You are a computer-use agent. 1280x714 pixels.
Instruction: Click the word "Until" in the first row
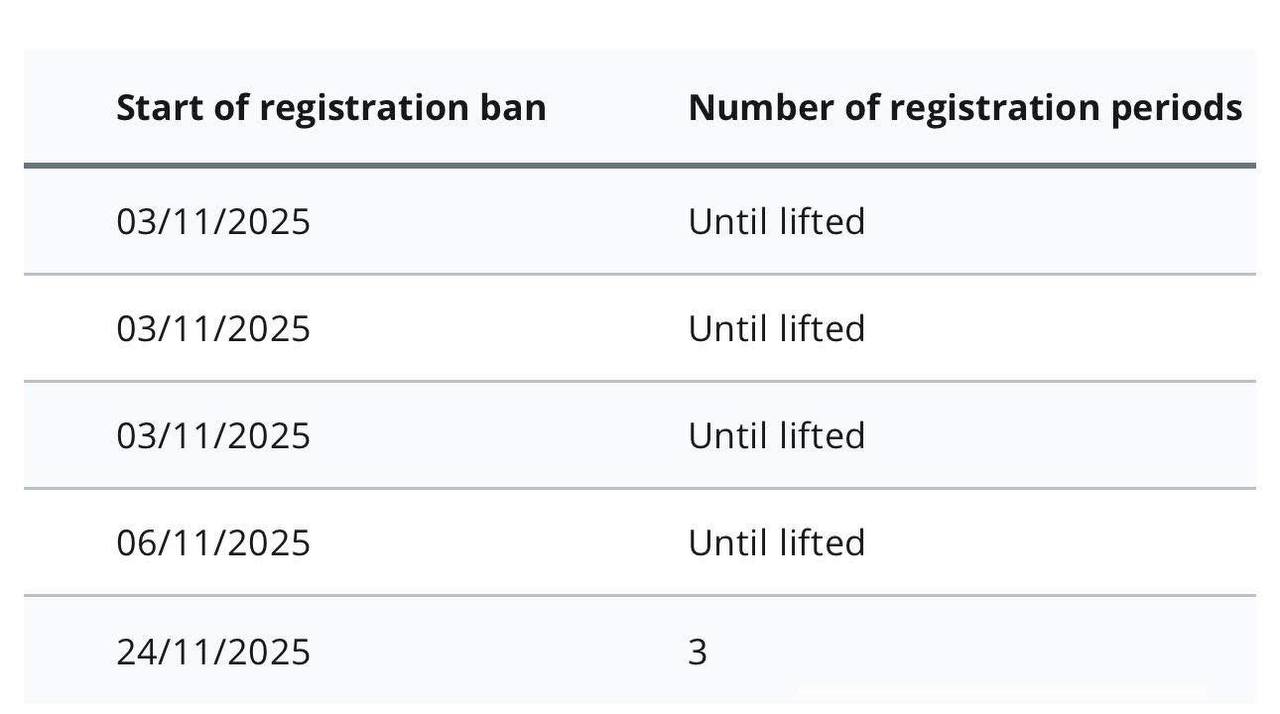pyautogui.click(x=728, y=221)
